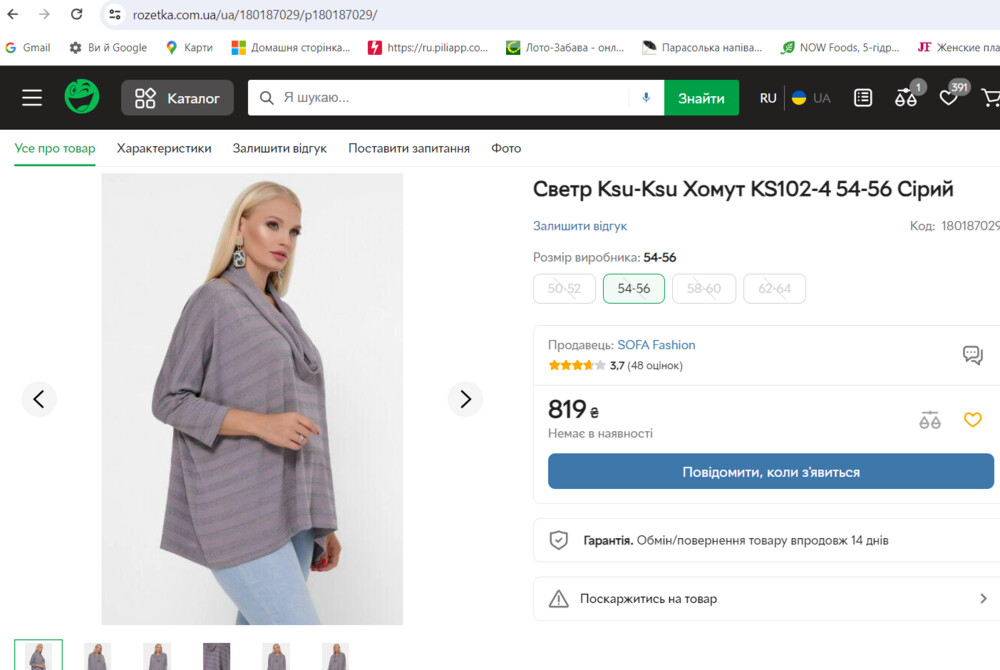Open comparison scales icon in header
1000x670 pixels.
pos(906,98)
